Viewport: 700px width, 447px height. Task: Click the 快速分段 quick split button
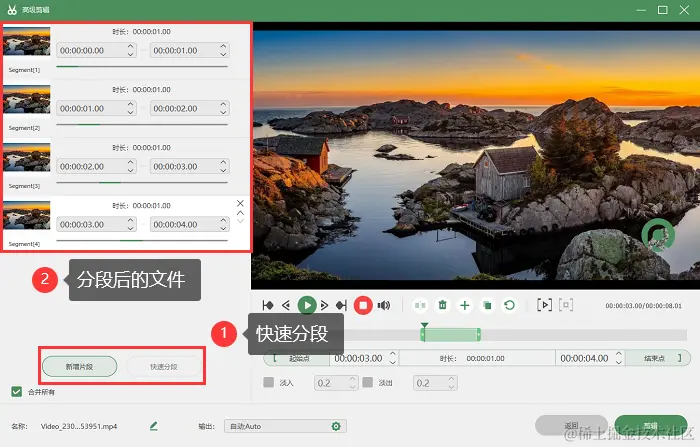coord(164,367)
